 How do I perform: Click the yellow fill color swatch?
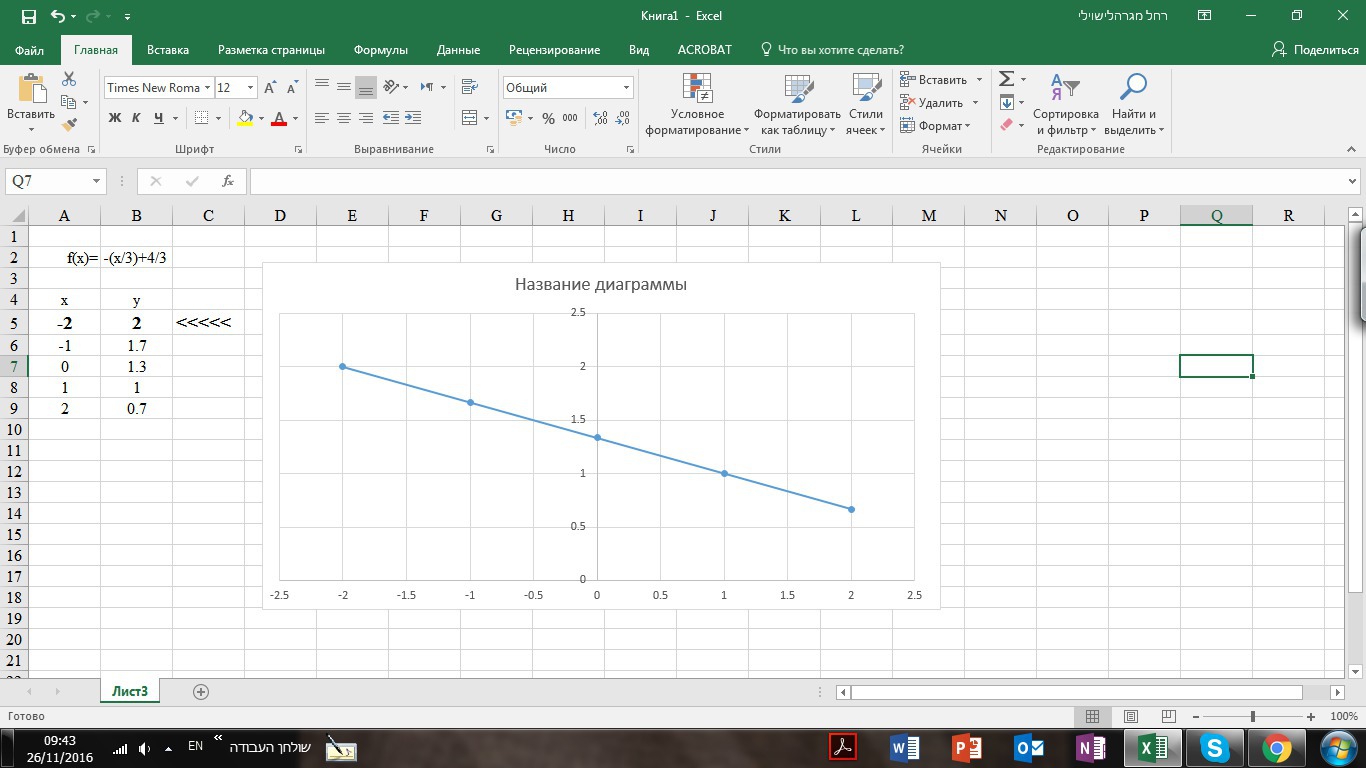click(x=245, y=118)
